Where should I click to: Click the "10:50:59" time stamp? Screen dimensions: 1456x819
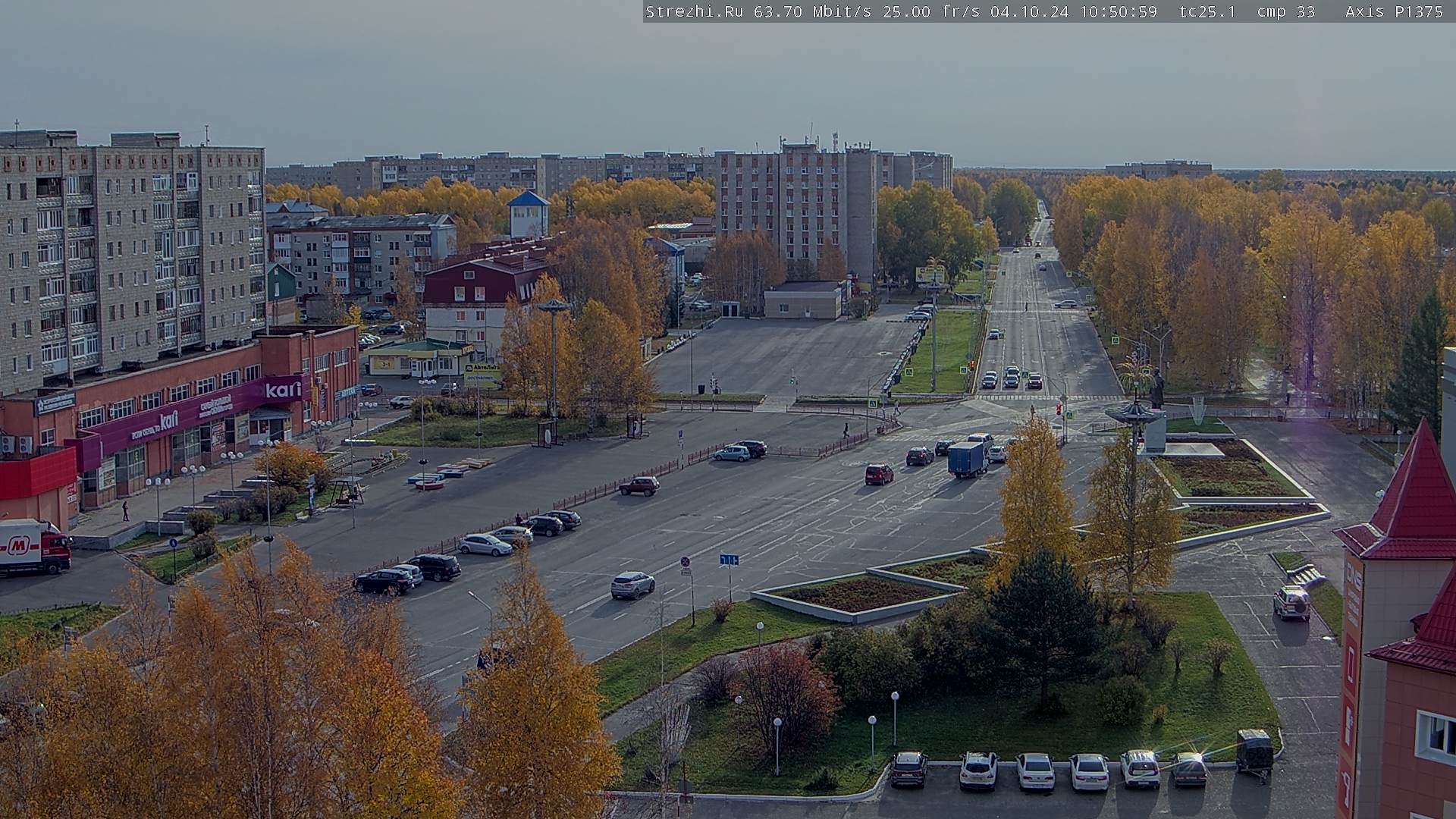click(x=1118, y=11)
